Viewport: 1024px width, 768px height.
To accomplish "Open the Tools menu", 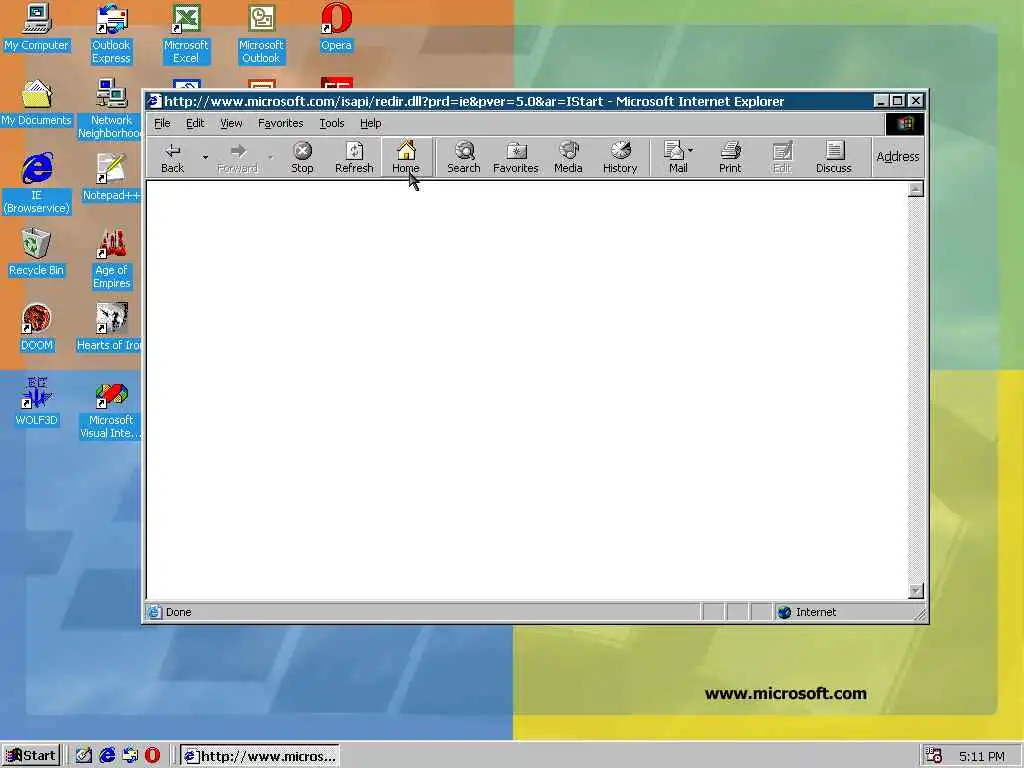I will (332, 123).
